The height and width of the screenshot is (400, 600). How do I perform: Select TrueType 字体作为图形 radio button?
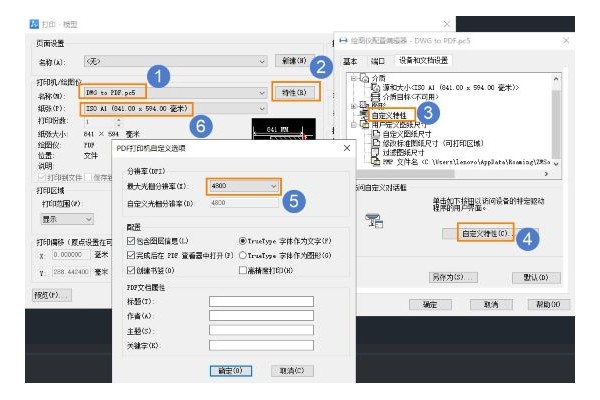click(x=243, y=255)
